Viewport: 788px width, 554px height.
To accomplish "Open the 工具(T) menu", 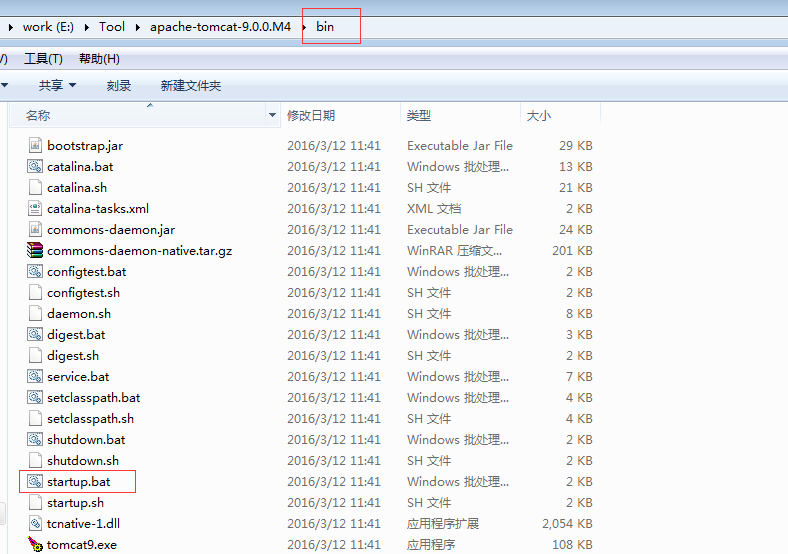I will coord(43,59).
